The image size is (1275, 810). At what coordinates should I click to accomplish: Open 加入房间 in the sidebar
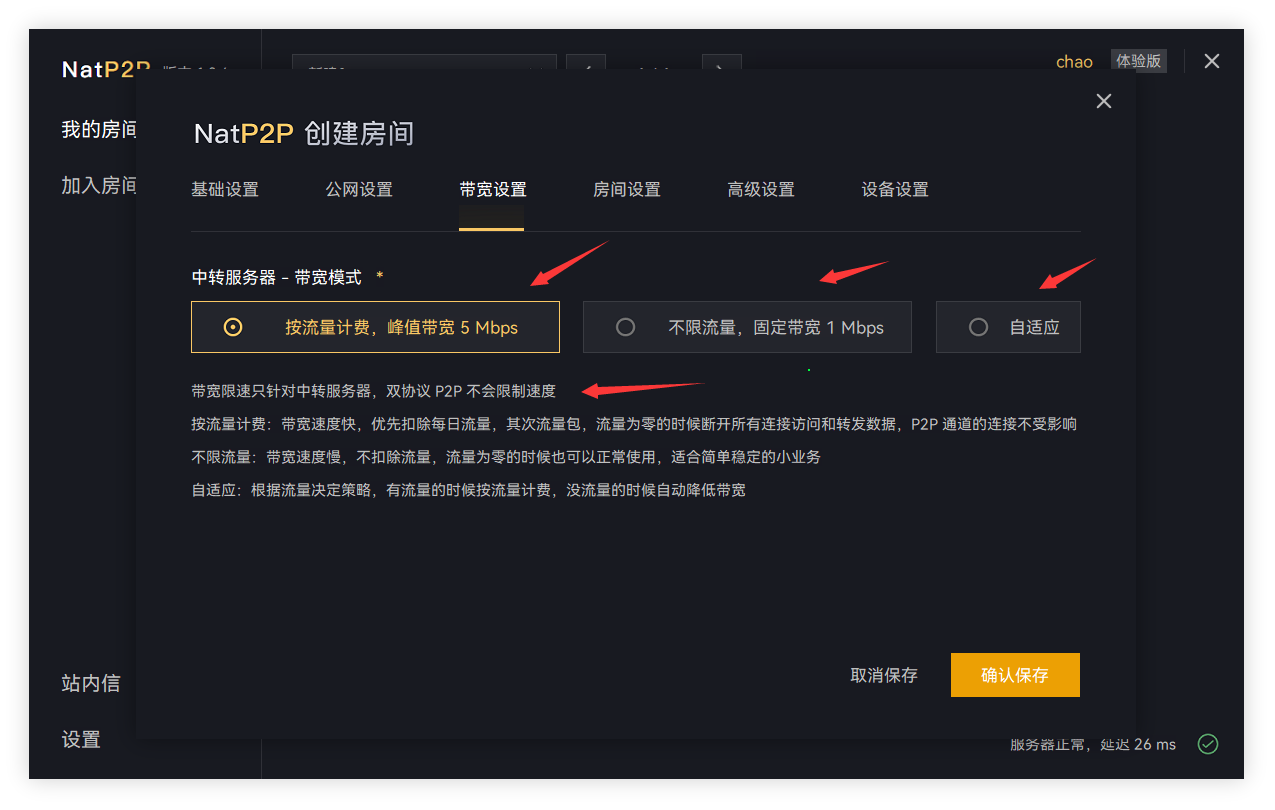(x=99, y=185)
